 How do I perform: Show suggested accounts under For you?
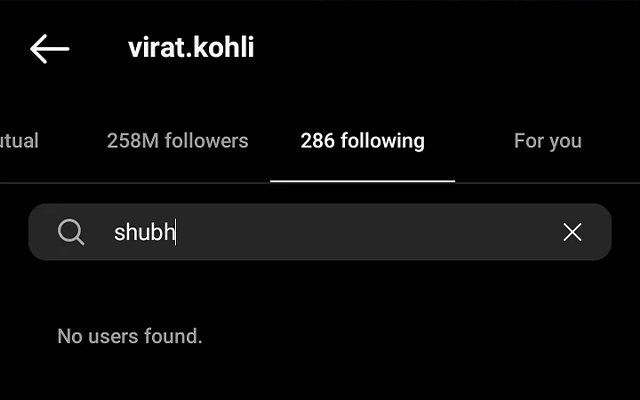pos(548,141)
